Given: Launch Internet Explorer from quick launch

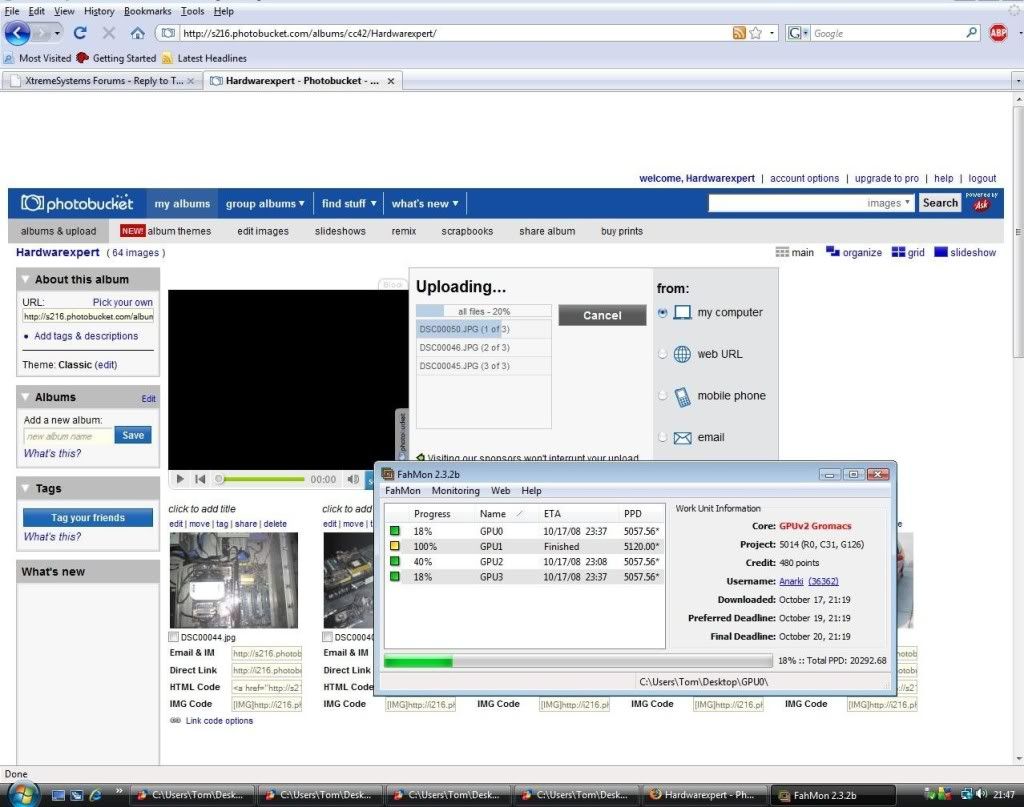Looking at the screenshot, I should click(x=95, y=795).
